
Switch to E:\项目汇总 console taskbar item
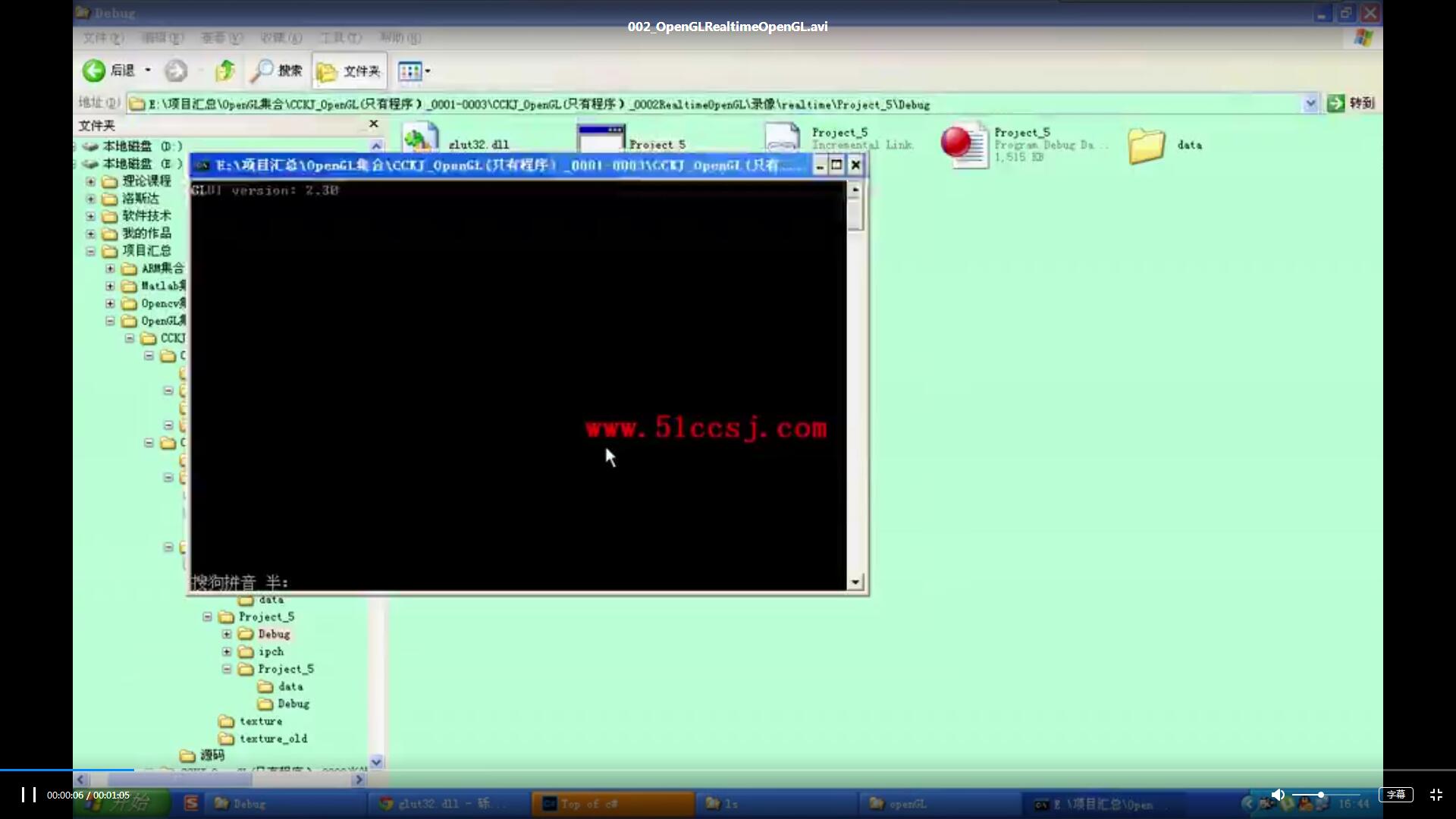tap(1104, 804)
